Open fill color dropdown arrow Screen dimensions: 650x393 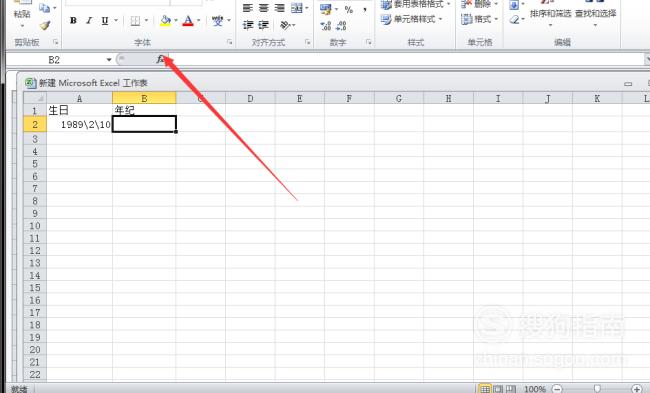coord(176,20)
